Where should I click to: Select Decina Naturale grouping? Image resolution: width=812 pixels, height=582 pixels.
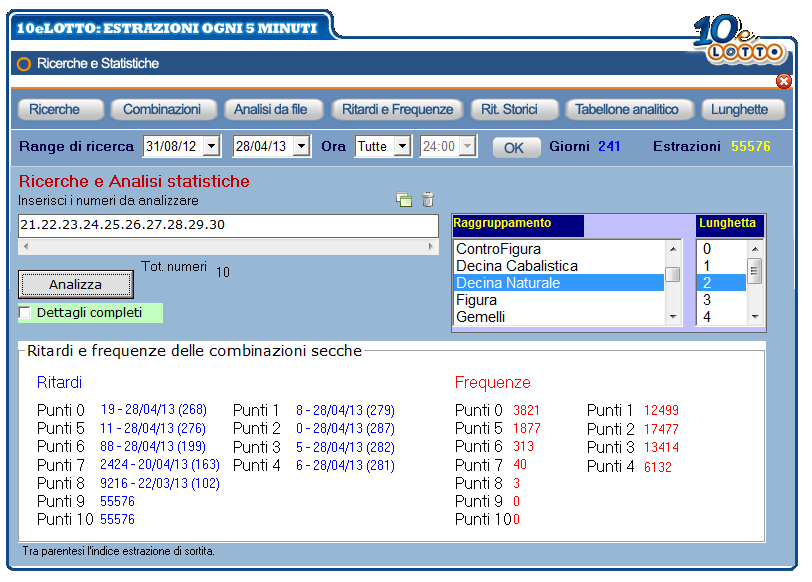[559, 283]
